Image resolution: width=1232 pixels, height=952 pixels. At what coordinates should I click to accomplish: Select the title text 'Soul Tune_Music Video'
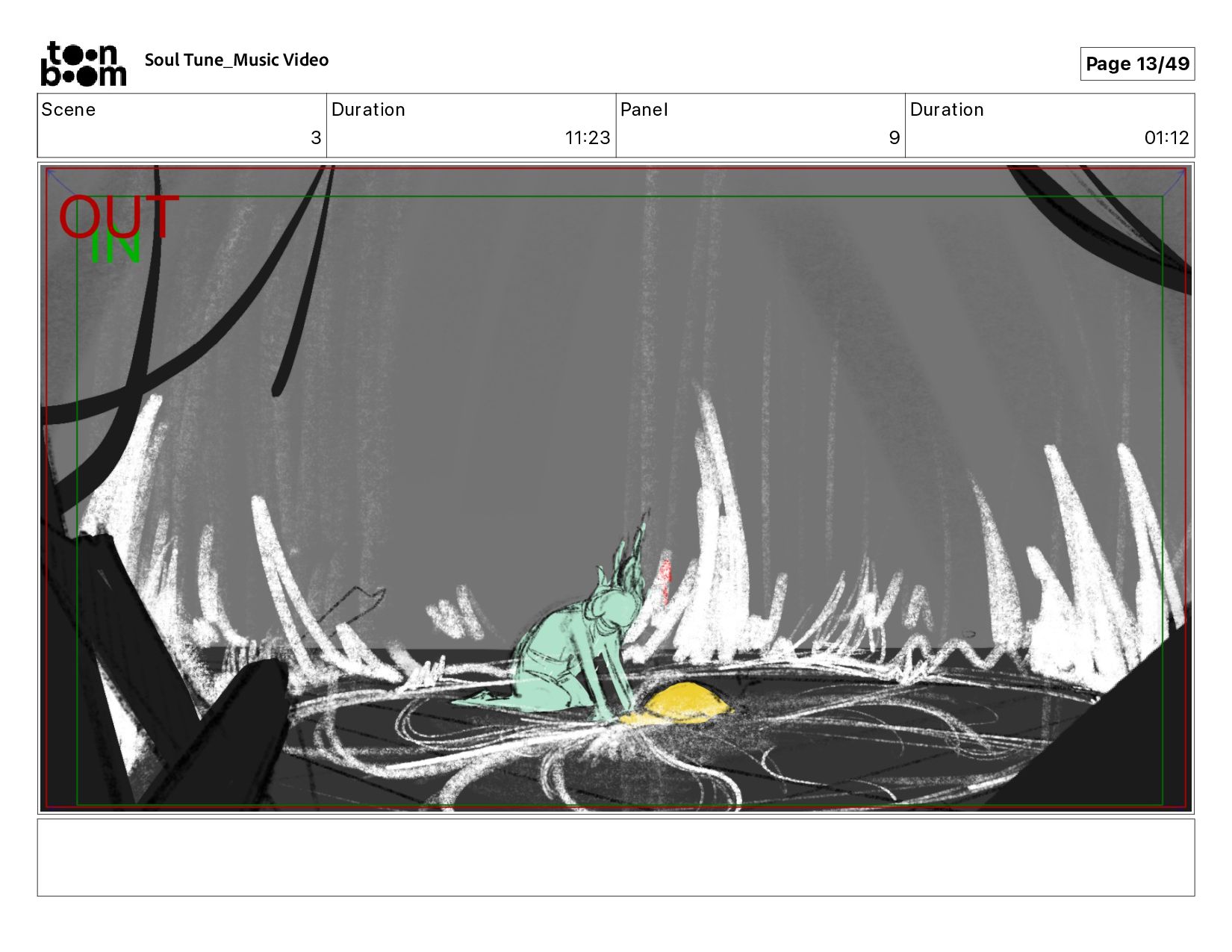click(x=237, y=60)
